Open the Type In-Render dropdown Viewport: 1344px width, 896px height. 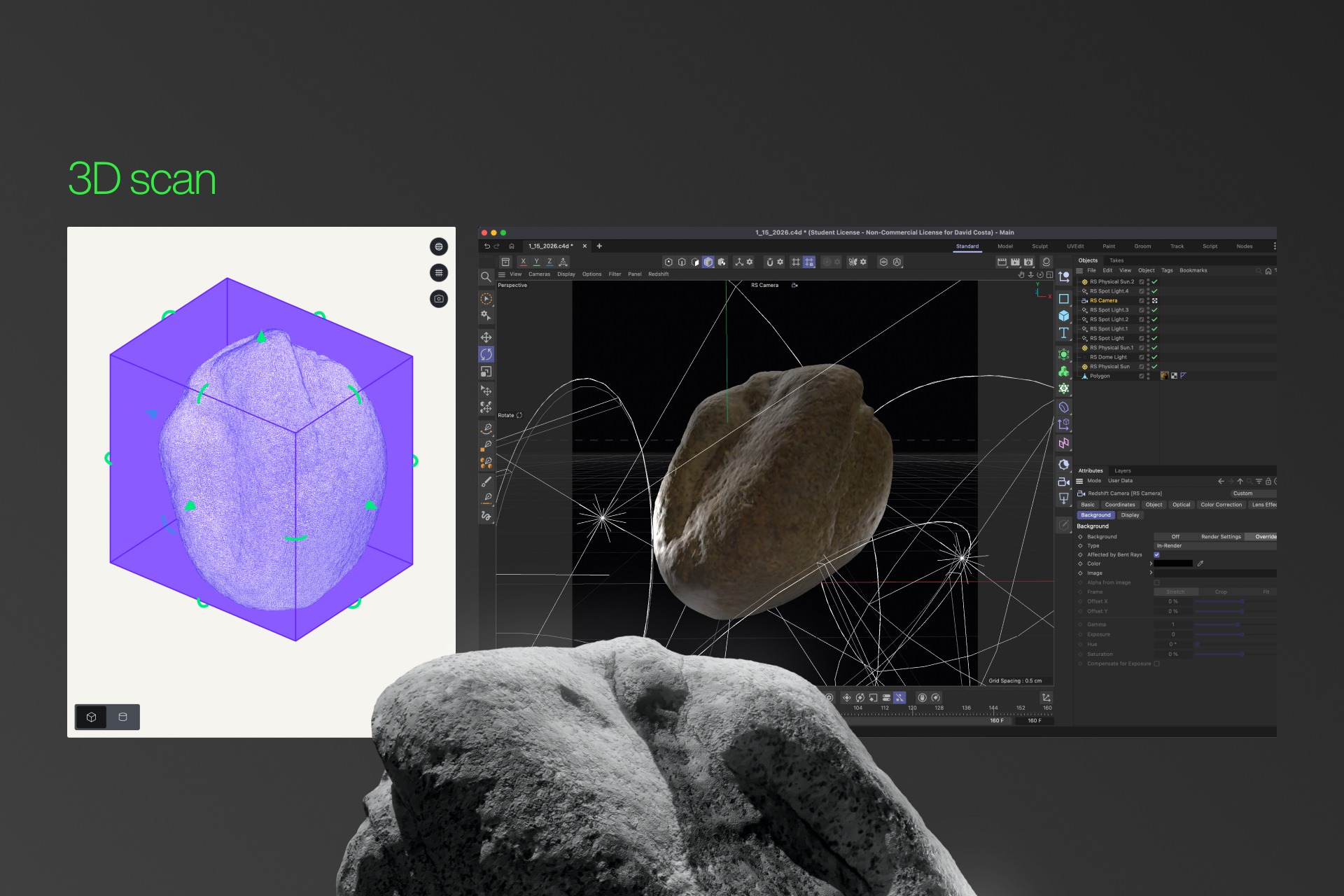[1214, 546]
